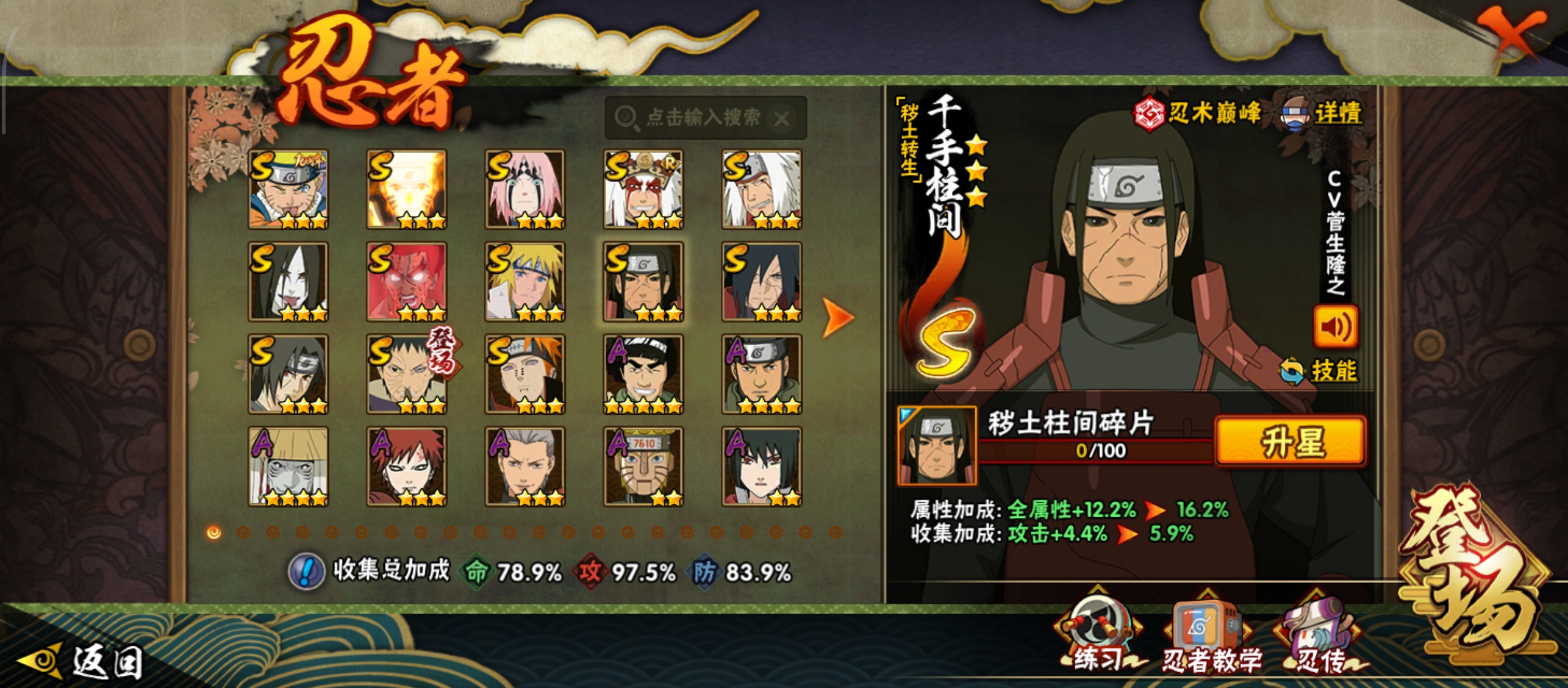
Task: Open the 忍术巅峰 emblem icon
Action: (x=1149, y=113)
